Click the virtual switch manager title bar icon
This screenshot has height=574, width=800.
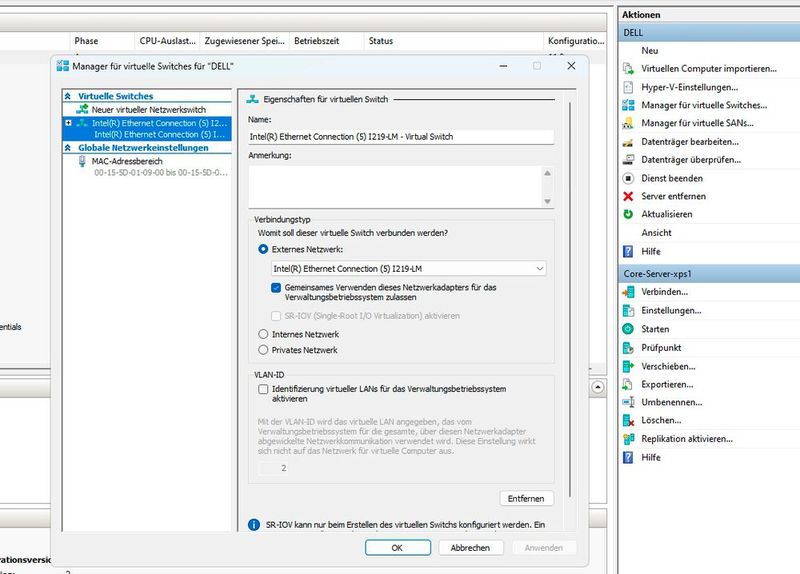point(63,66)
